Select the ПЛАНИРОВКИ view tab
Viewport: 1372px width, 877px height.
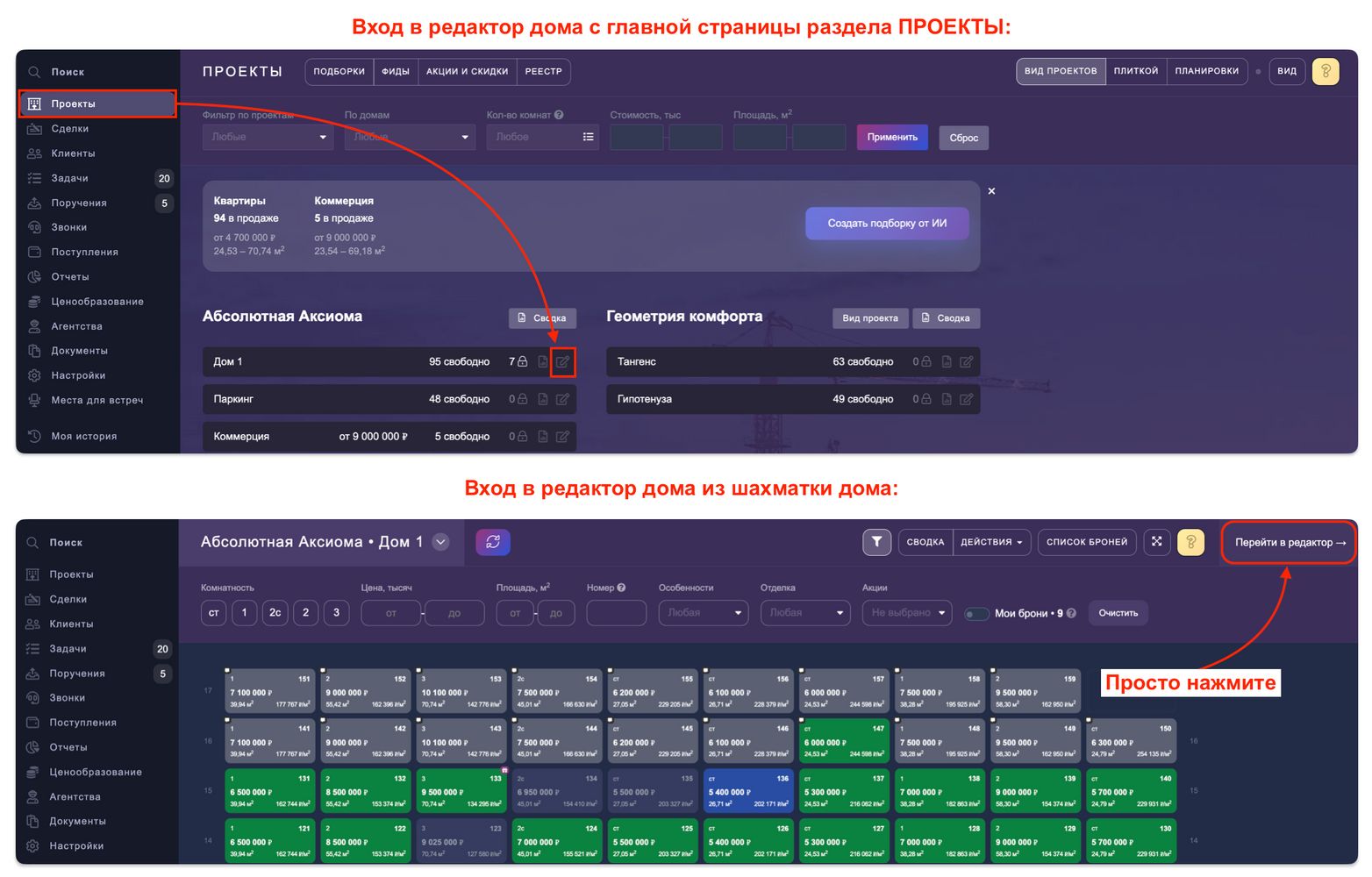pyautogui.click(x=1207, y=71)
